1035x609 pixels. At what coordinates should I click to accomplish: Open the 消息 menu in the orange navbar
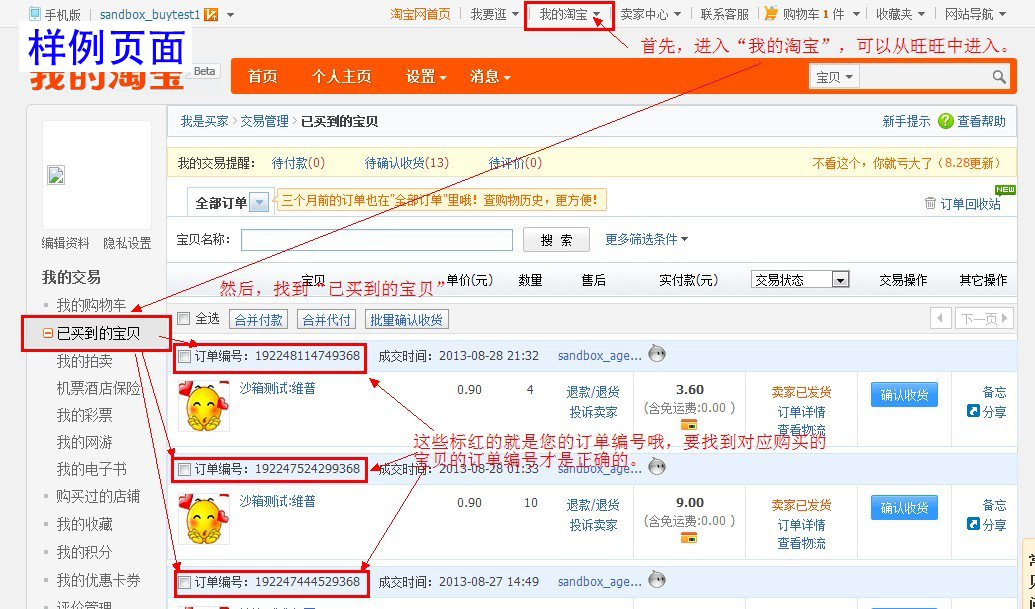pos(487,76)
